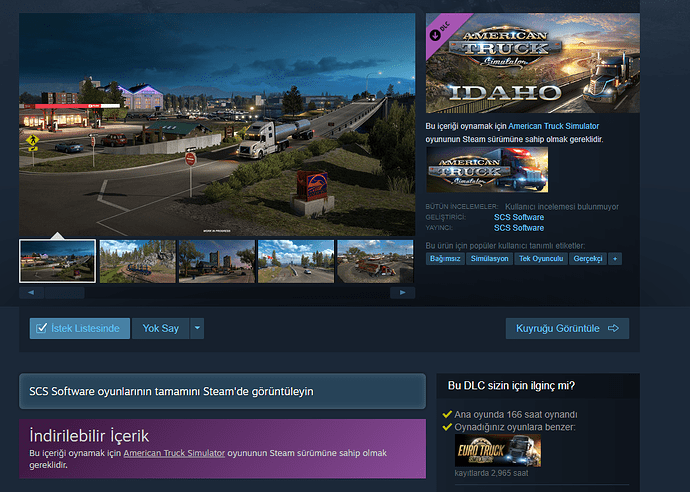Click the SCS Software publisher link
690x492 pixels.
pos(519,228)
